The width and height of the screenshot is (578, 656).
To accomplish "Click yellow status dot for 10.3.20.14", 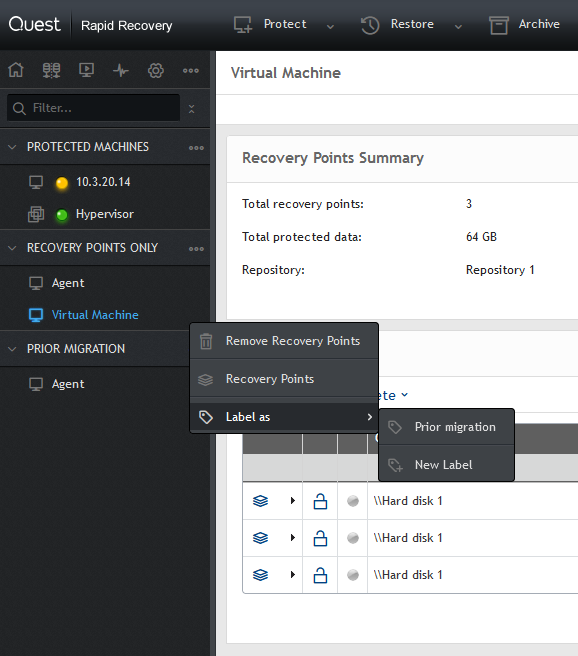I will click(62, 183).
